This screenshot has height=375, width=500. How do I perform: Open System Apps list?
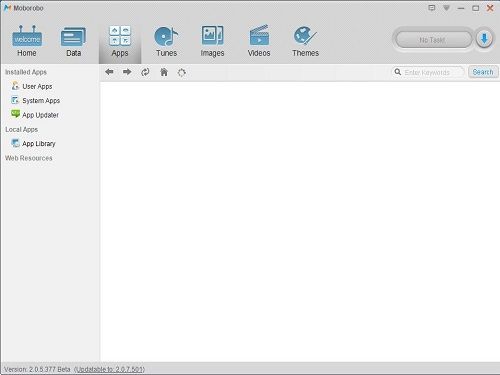coord(36,100)
